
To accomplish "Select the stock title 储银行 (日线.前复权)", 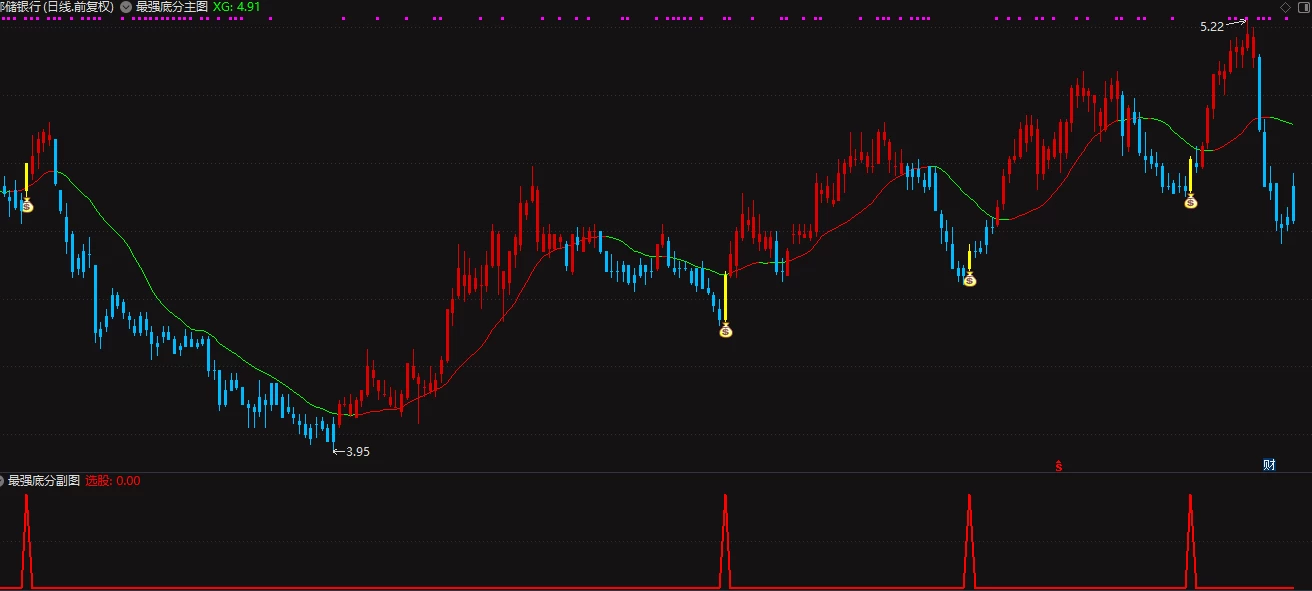I will tap(57, 6).
